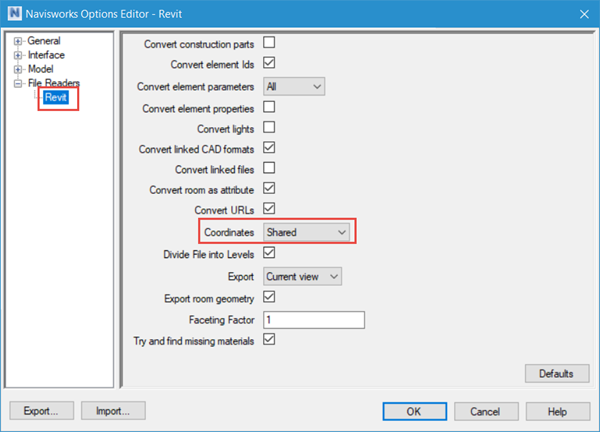Viewport: 600px width, 432px height.
Task: Open Convert element parameters dropdown
Action: 294,86
